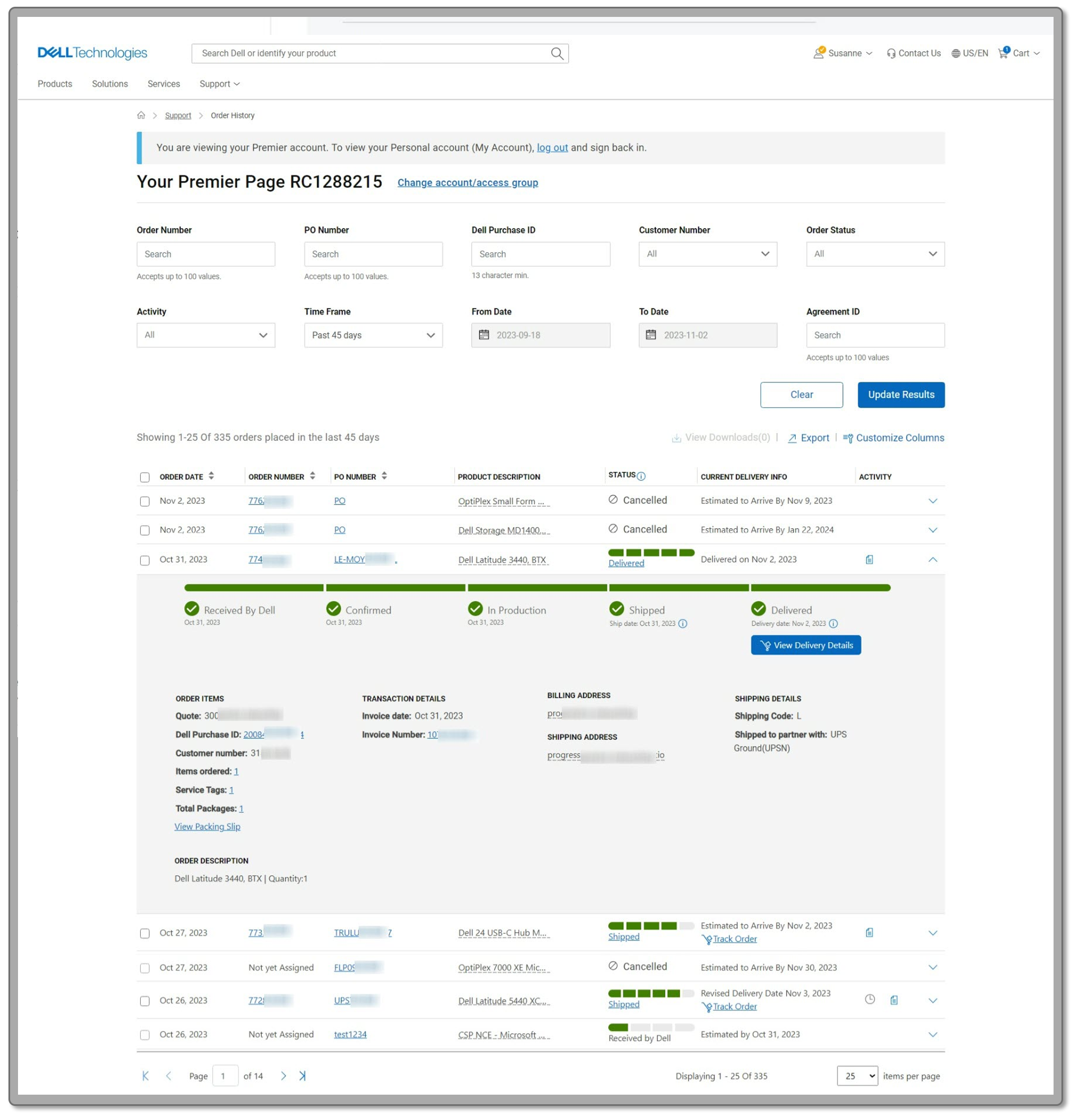Click the Contact Us headset icon
This screenshot has width=1071, height=1120.
pos(891,53)
